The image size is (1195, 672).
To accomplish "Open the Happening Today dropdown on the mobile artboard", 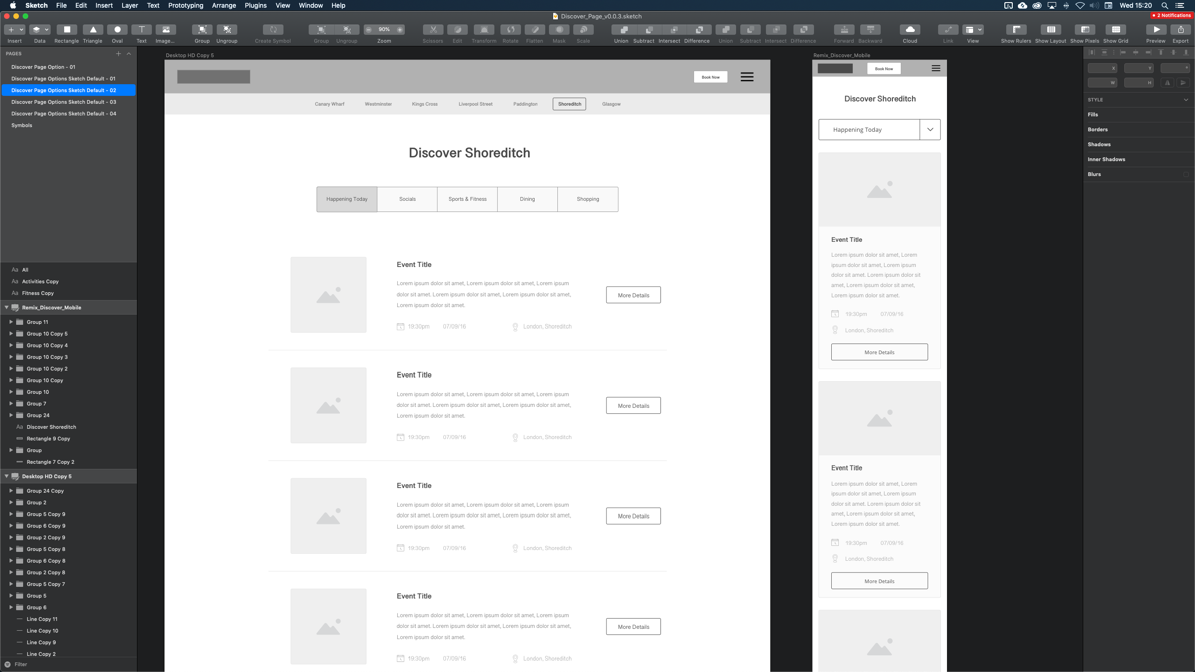I will coord(930,129).
